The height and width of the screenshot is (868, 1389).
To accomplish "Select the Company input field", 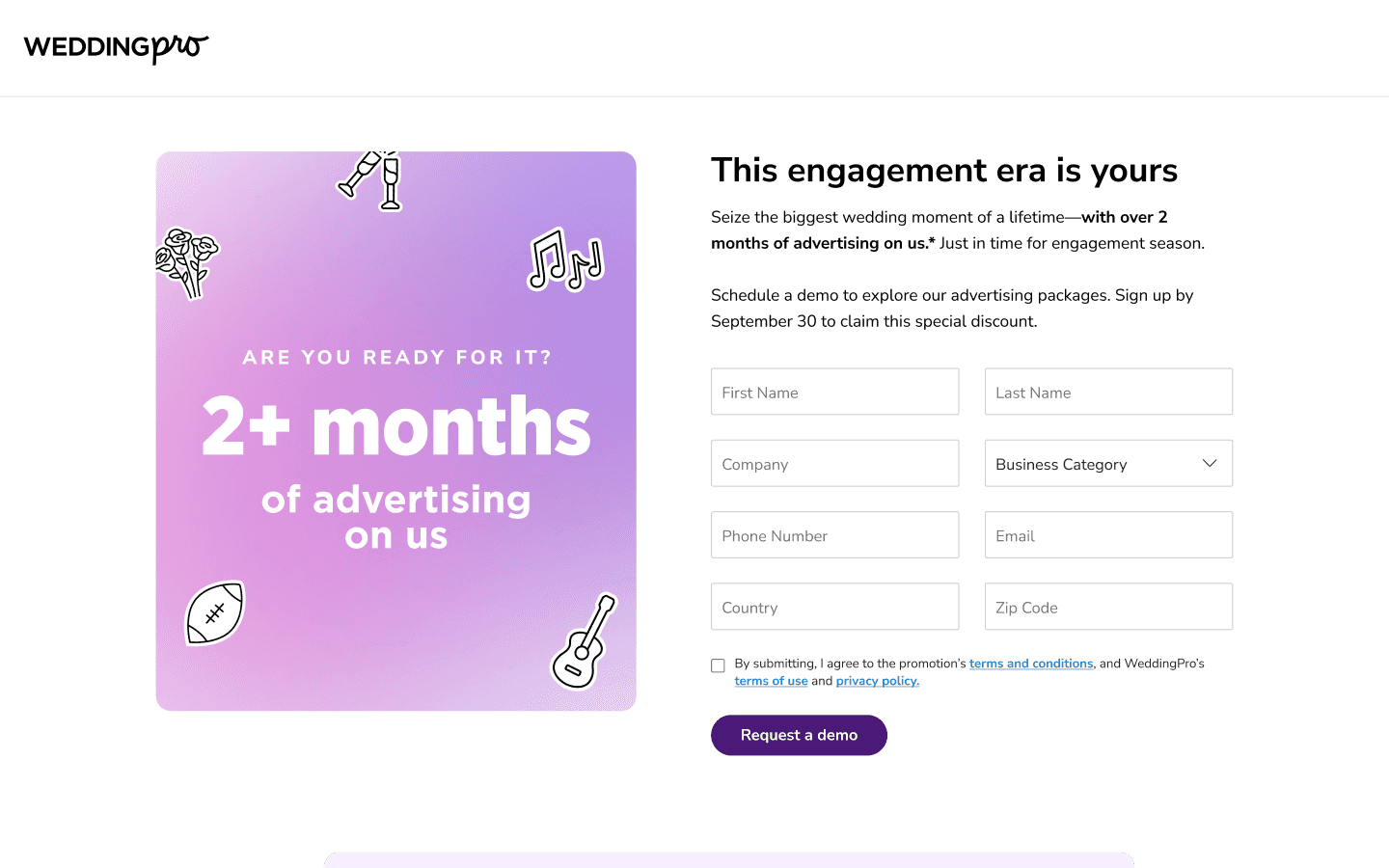I will 835,464.
